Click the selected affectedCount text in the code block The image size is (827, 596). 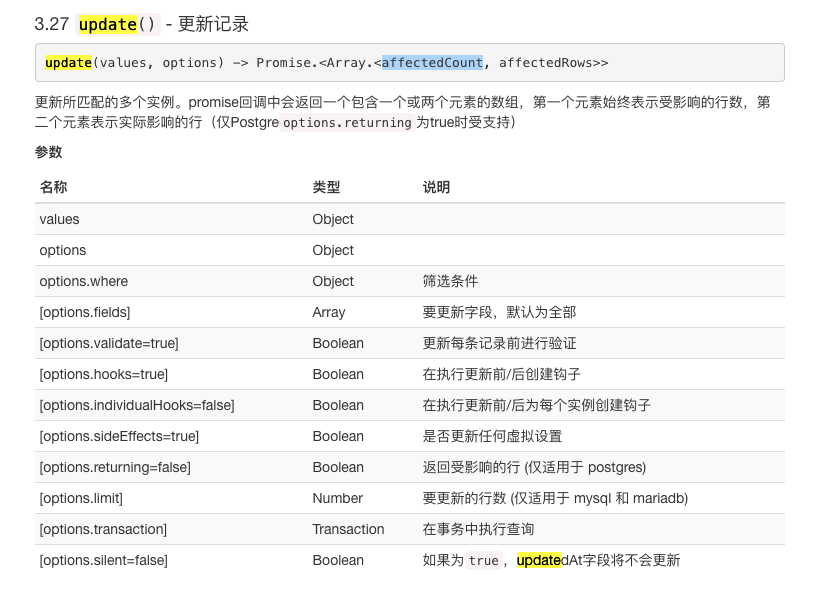pyautogui.click(x=432, y=62)
